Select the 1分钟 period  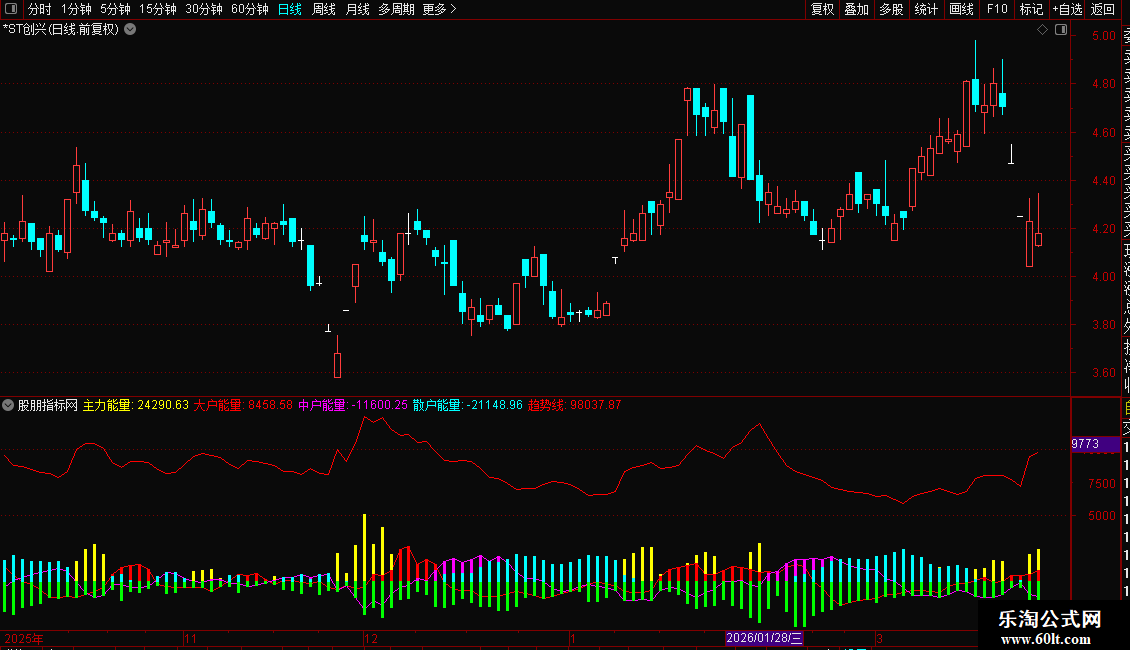(x=76, y=9)
